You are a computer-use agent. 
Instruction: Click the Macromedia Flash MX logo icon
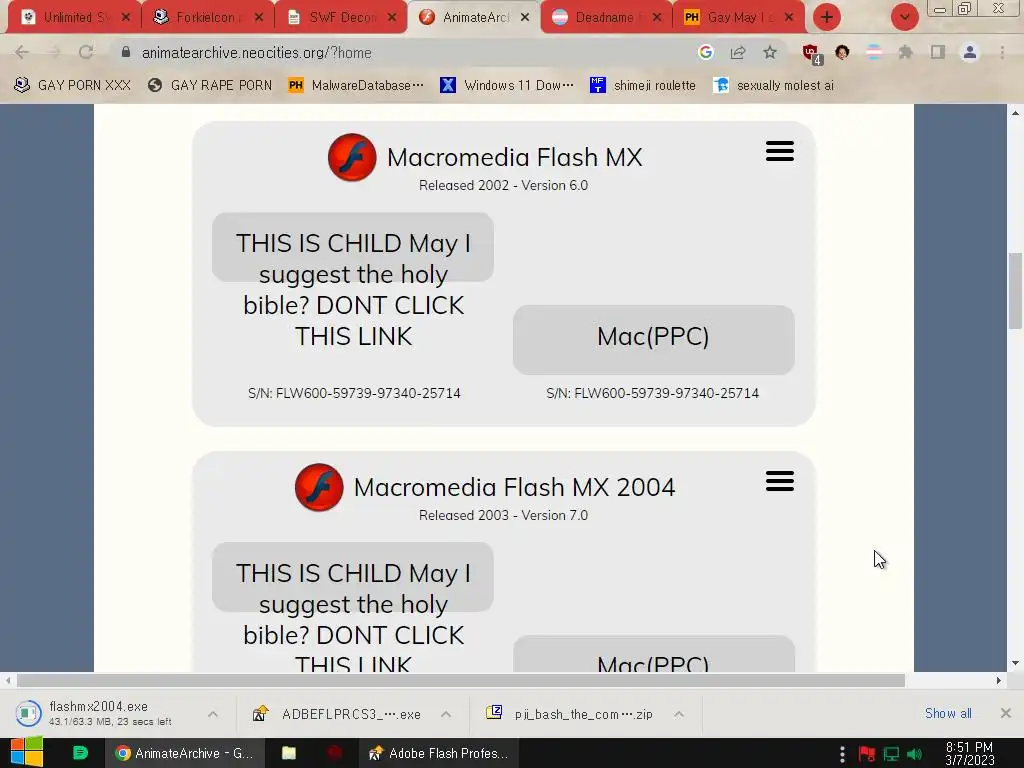(x=352, y=157)
